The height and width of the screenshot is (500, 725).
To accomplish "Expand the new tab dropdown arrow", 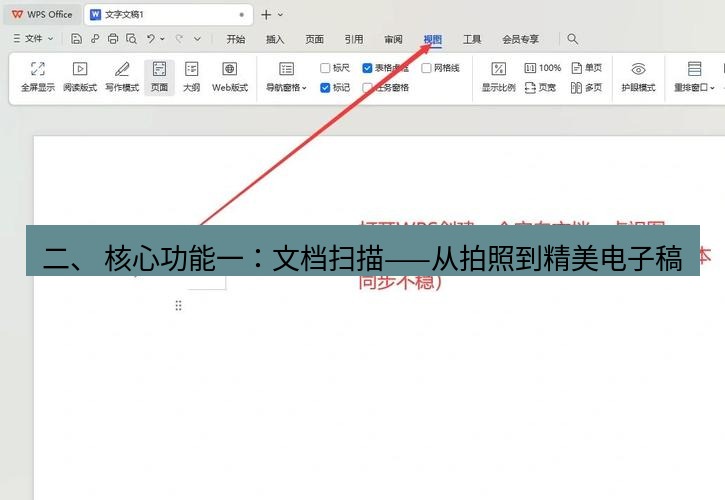I will pos(281,15).
